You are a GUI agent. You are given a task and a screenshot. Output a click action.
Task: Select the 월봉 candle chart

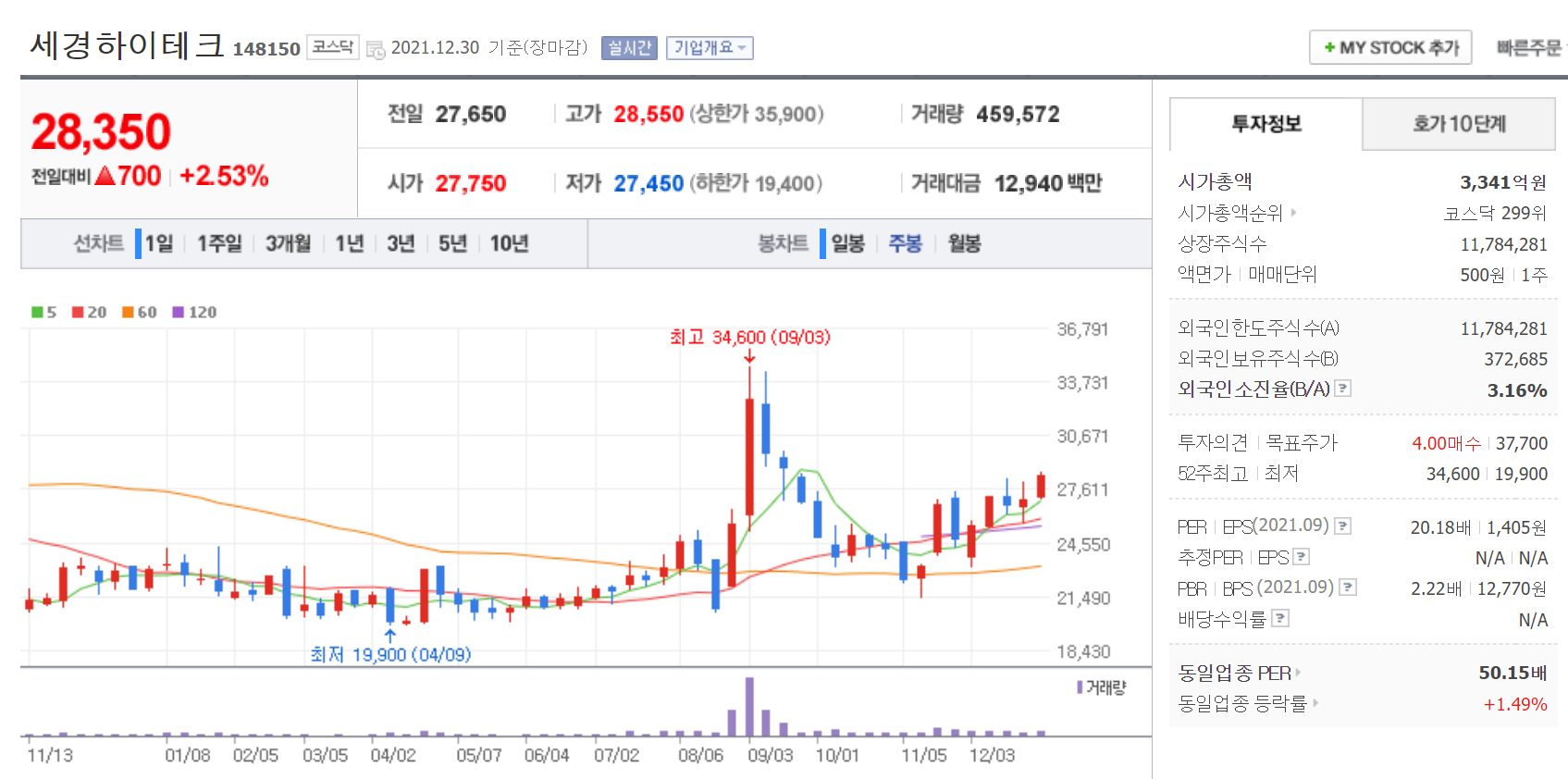click(964, 243)
